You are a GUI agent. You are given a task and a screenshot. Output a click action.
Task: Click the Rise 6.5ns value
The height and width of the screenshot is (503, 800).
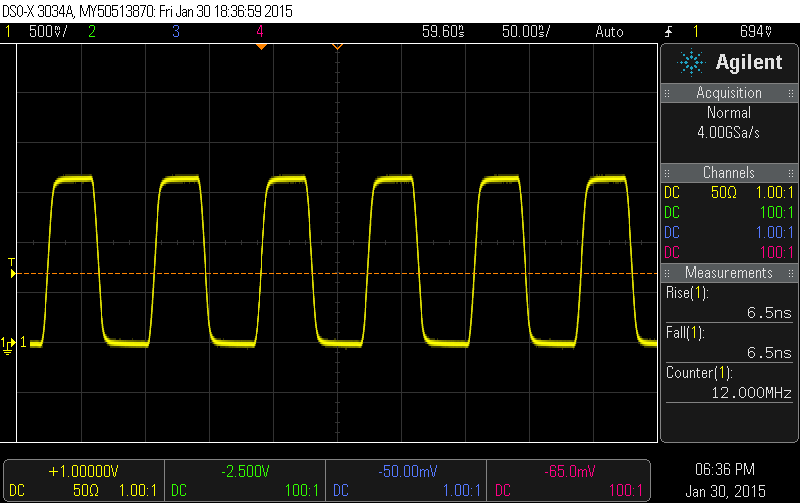pos(769,313)
